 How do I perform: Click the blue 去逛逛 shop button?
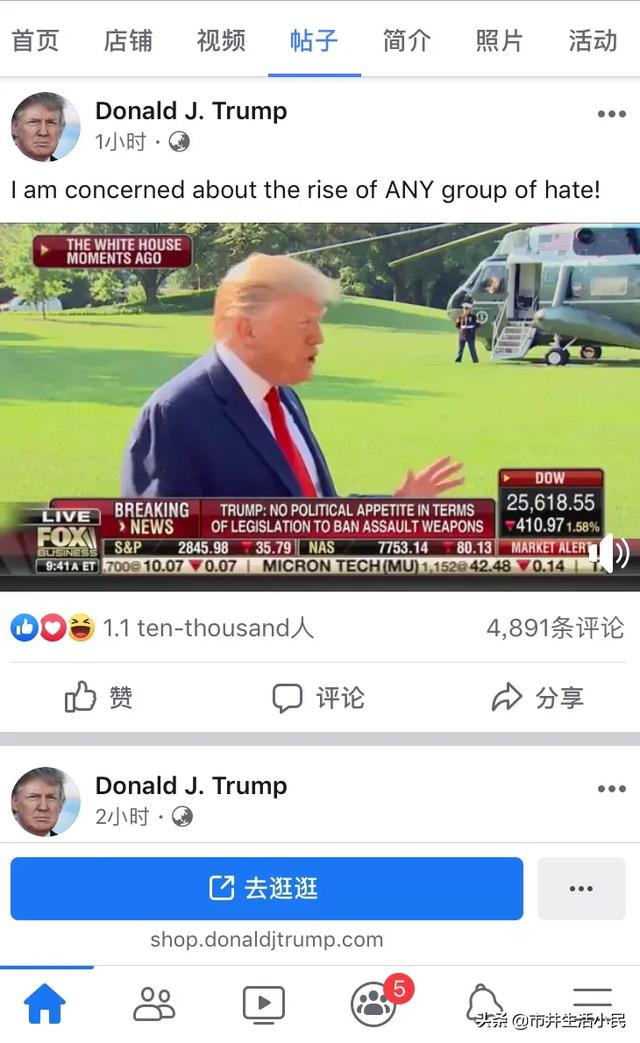tap(267, 889)
